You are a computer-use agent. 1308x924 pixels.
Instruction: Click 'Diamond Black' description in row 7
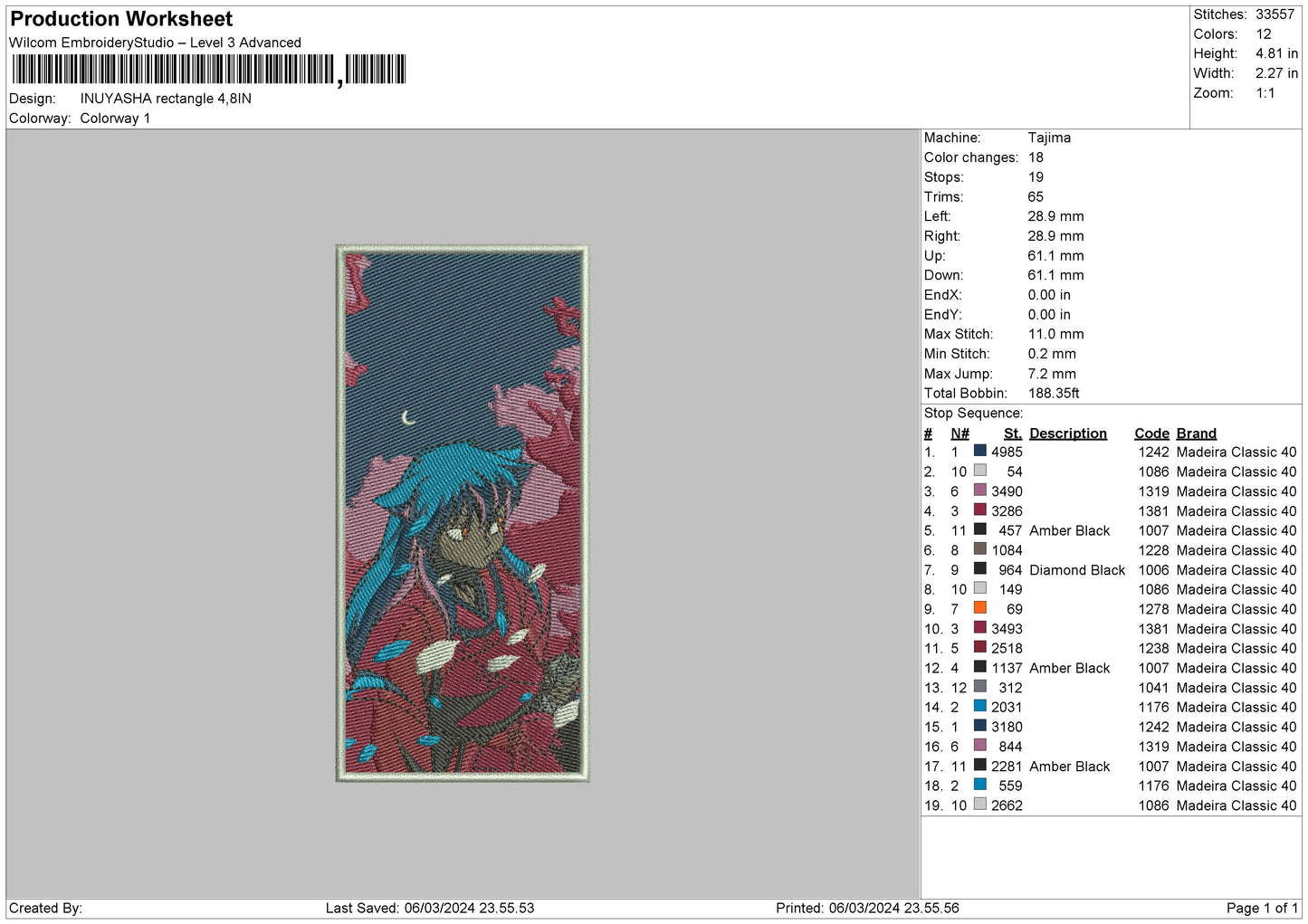coord(1077,570)
